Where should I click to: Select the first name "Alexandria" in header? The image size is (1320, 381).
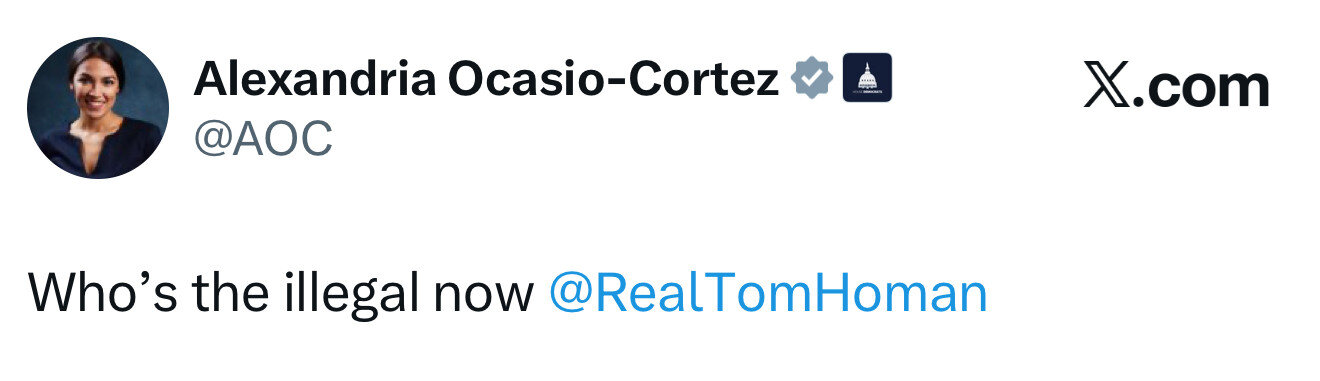(314, 79)
